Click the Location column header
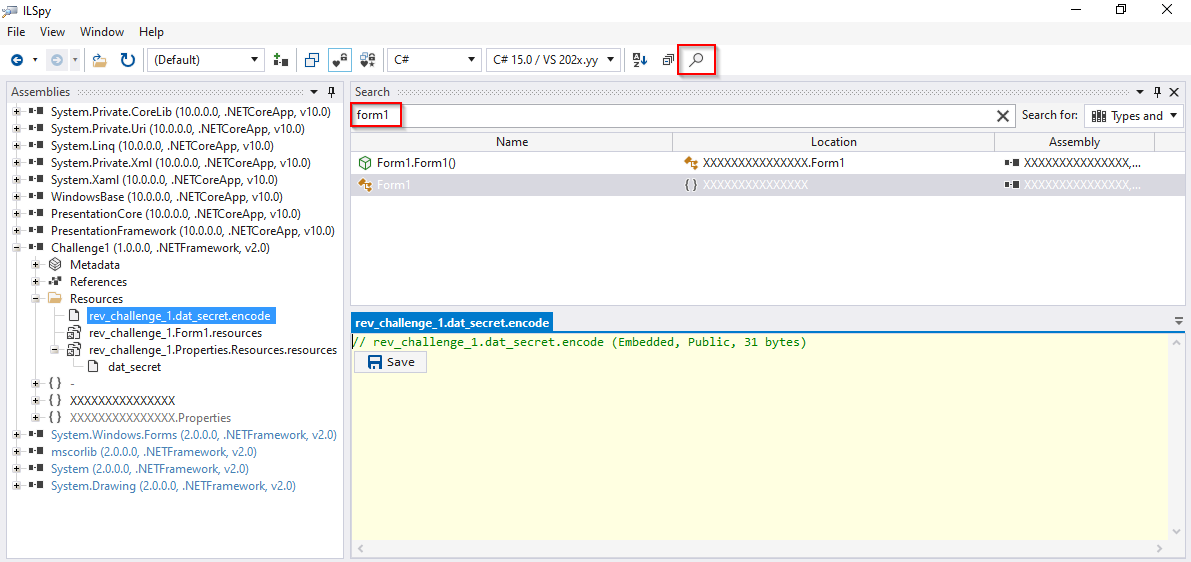This screenshot has height=562, width=1191. (833, 142)
